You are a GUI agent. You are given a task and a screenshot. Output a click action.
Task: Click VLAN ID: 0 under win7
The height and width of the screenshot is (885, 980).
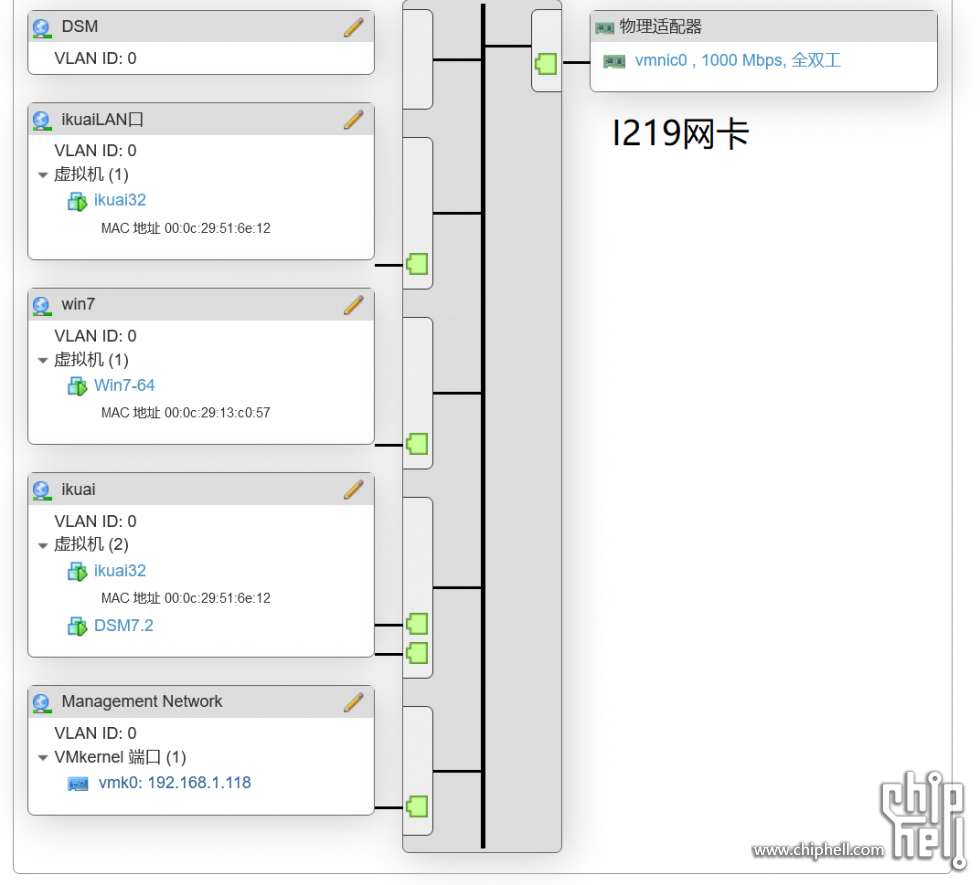[x=95, y=336]
